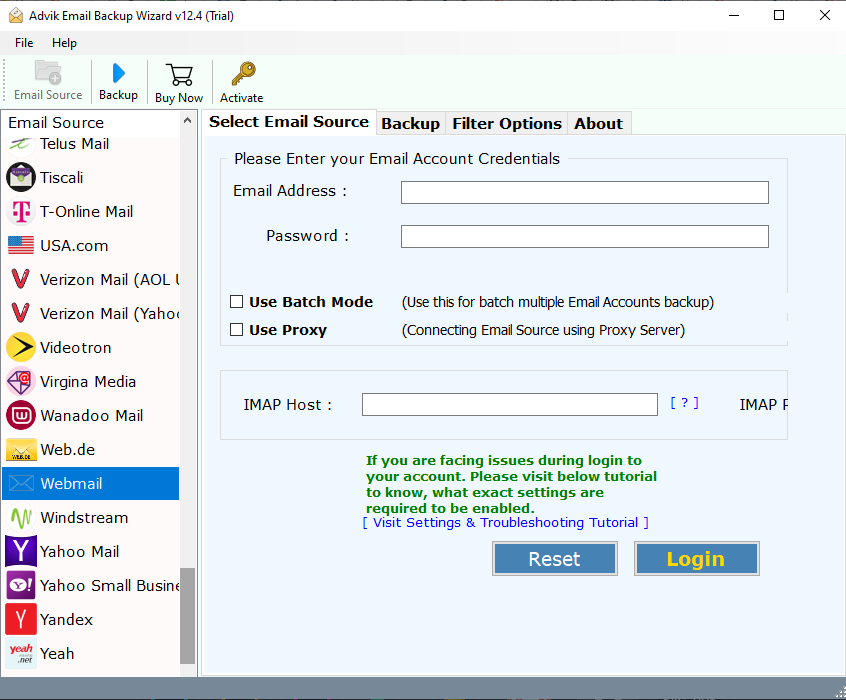Select Tiscali in the source list

62,178
